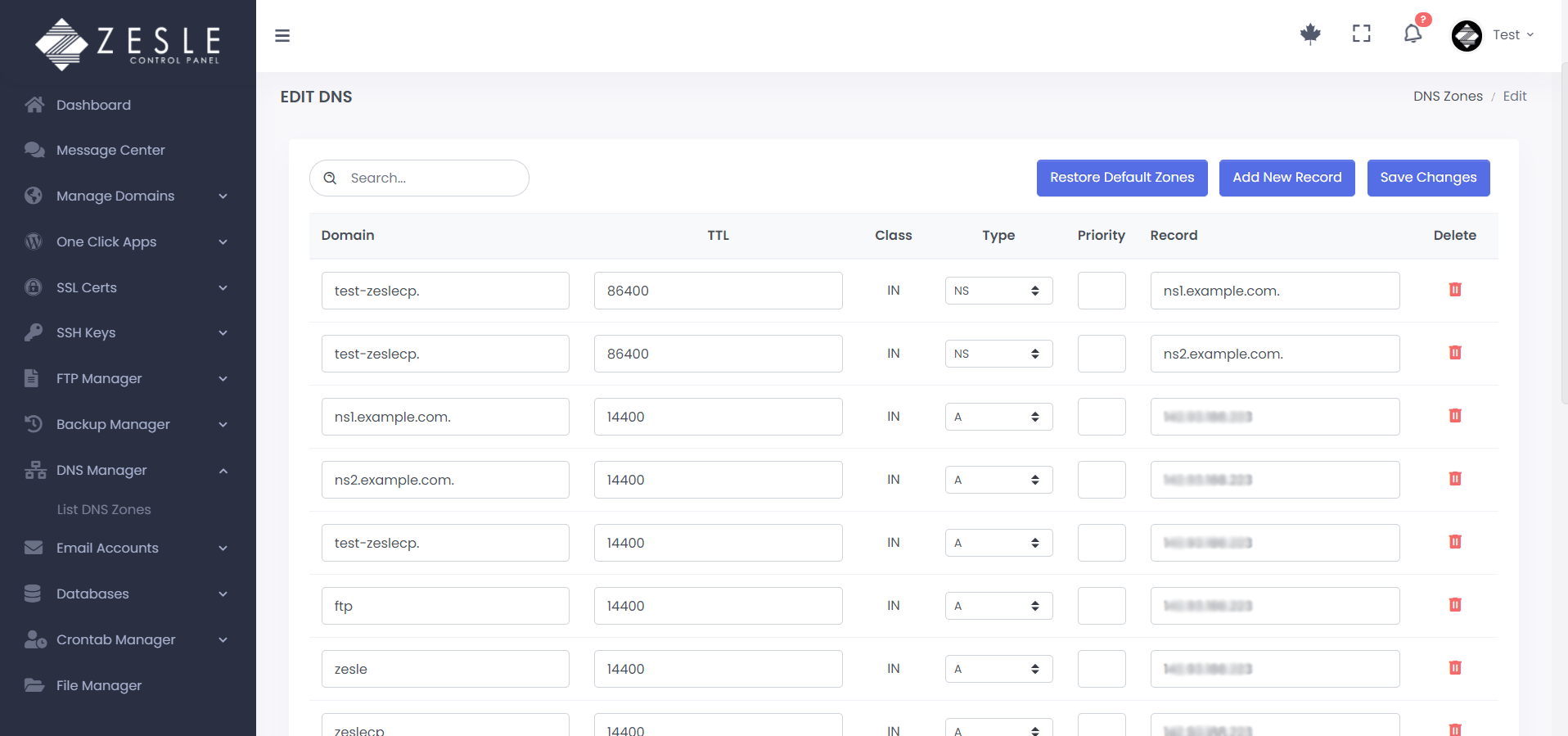Screen dimensions: 1568x736
Task: Click the search magnifier icon
Action: click(x=331, y=178)
